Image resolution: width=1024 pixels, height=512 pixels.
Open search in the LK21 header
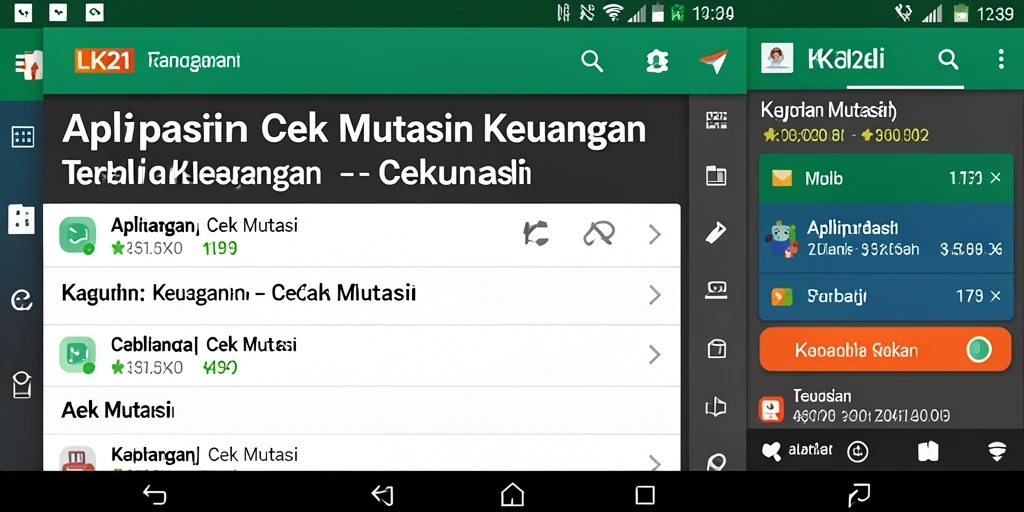592,61
